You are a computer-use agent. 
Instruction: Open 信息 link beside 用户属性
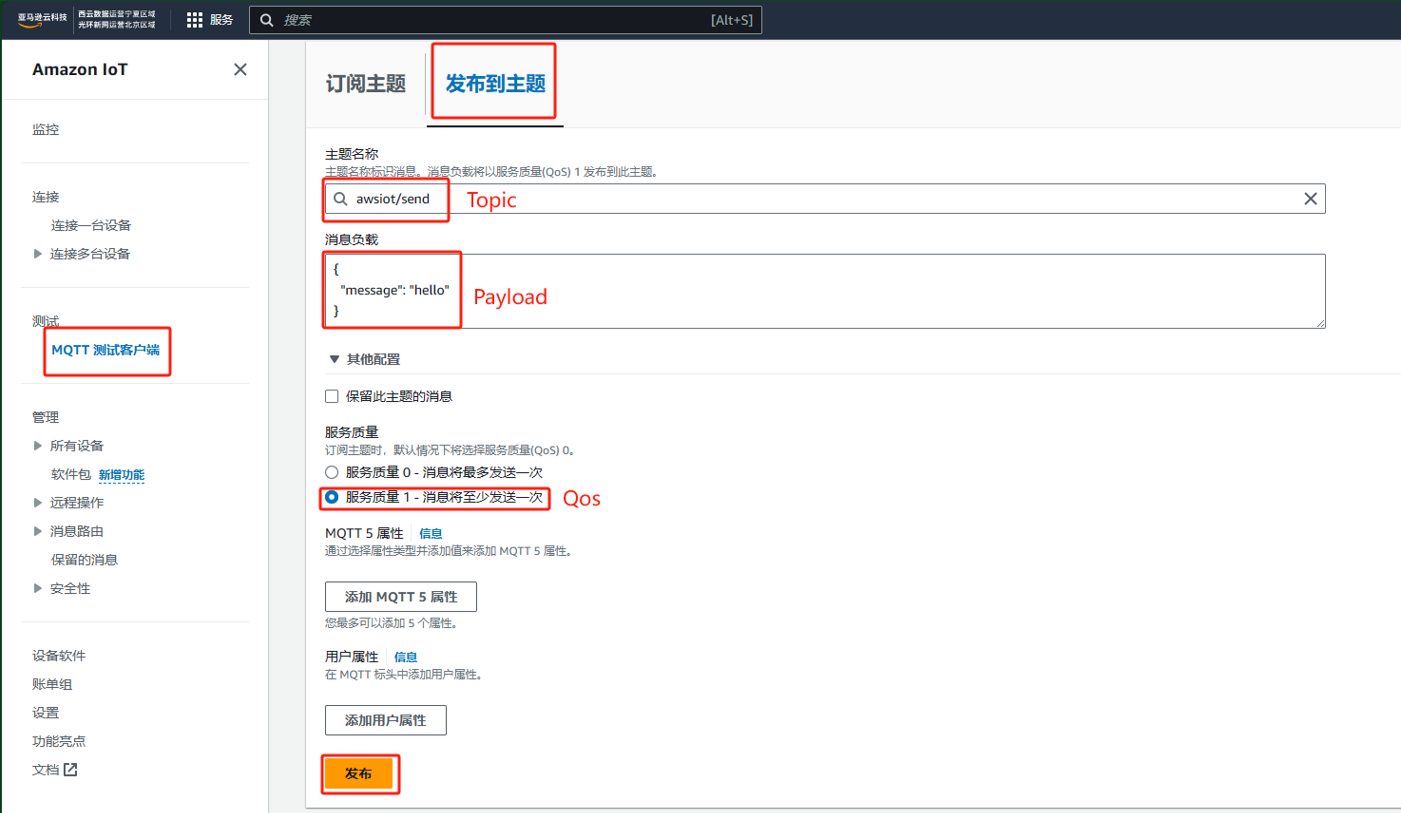pyautogui.click(x=406, y=657)
